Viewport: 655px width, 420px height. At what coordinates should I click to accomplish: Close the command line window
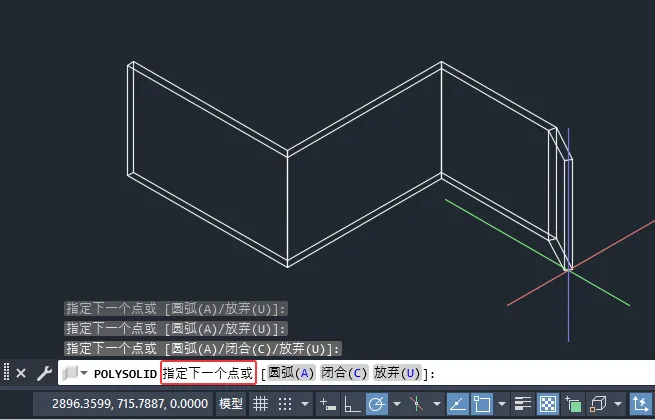(x=21, y=373)
